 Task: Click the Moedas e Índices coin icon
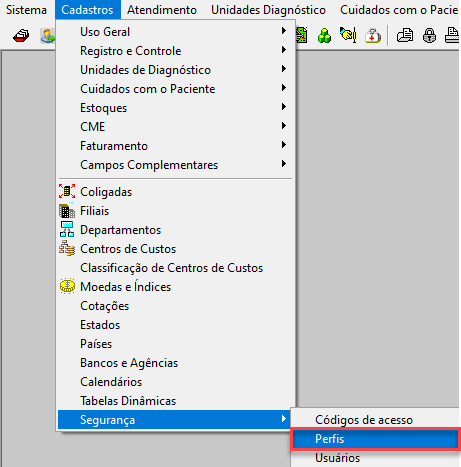pyautogui.click(x=67, y=286)
